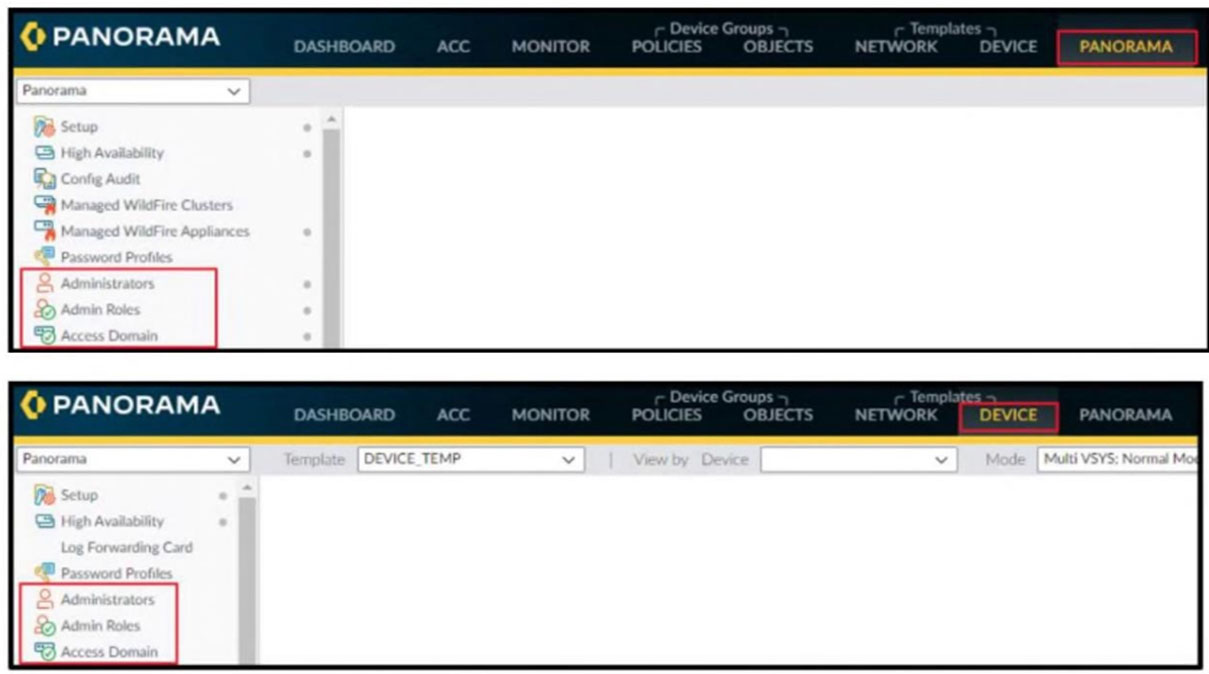The image size is (1209, 674).
Task: Click Administrators icon in the top screenshot
Action: [x=44, y=283]
